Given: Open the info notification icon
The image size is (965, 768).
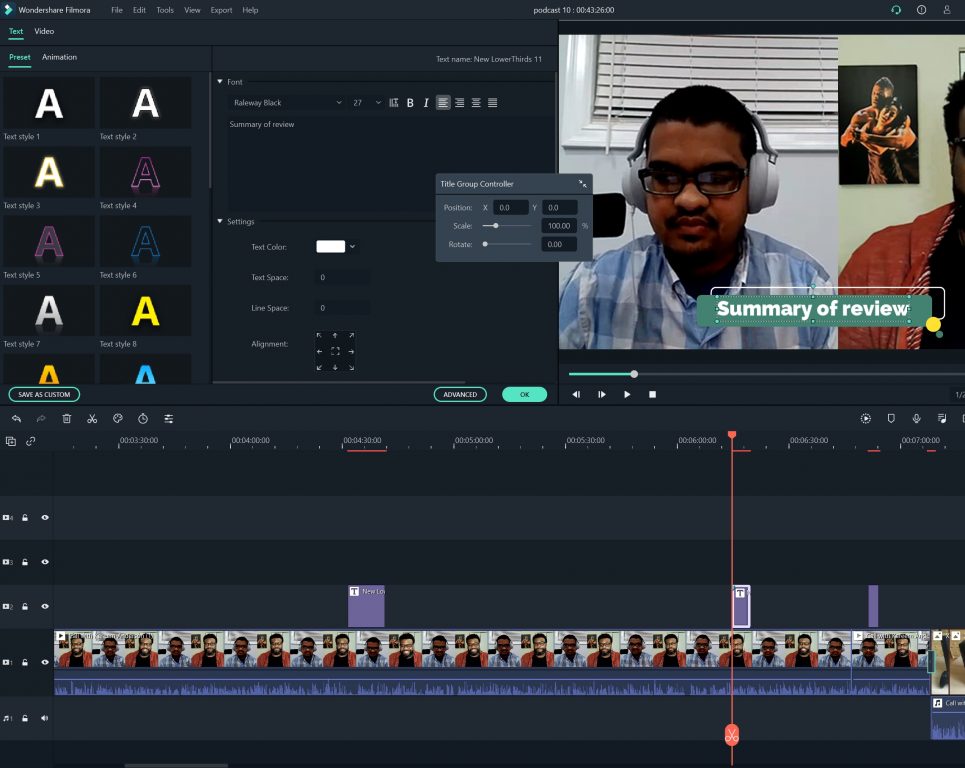Looking at the screenshot, I should (x=921, y=10).
